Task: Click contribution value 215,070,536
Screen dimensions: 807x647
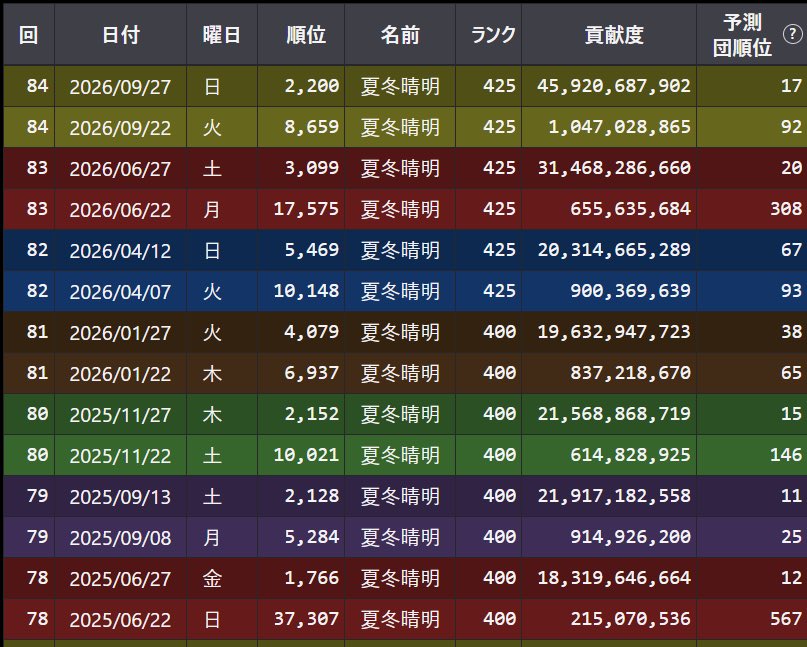Action: click(x=630, y=619)
